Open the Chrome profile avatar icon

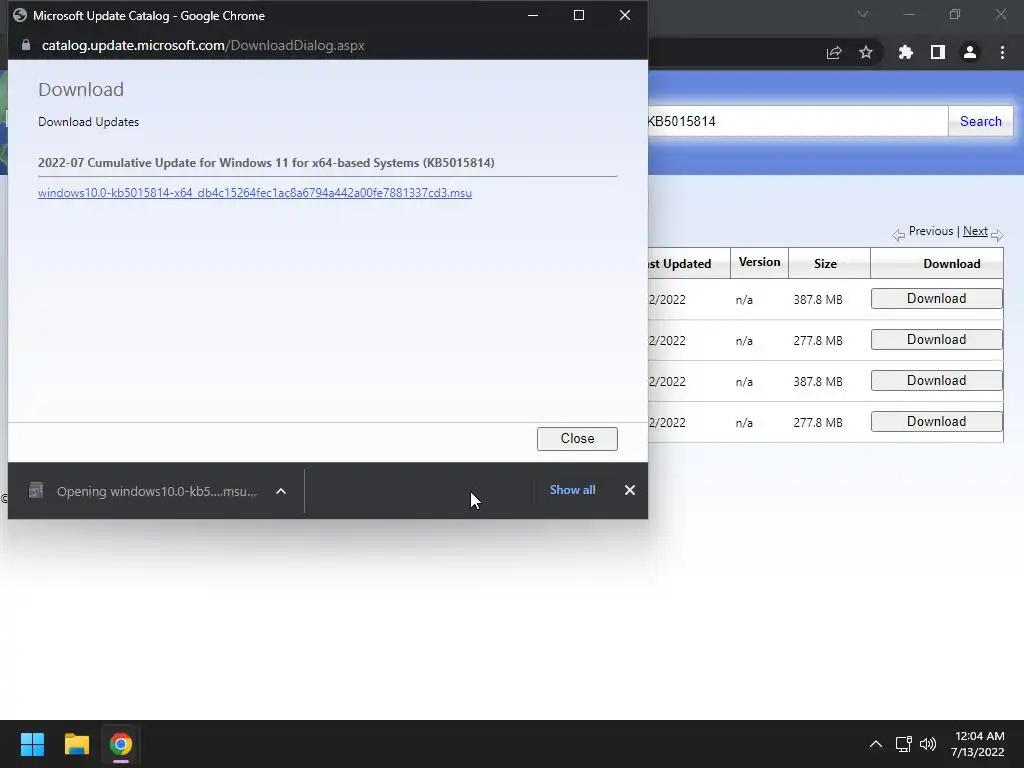click(x=970, y=52)
